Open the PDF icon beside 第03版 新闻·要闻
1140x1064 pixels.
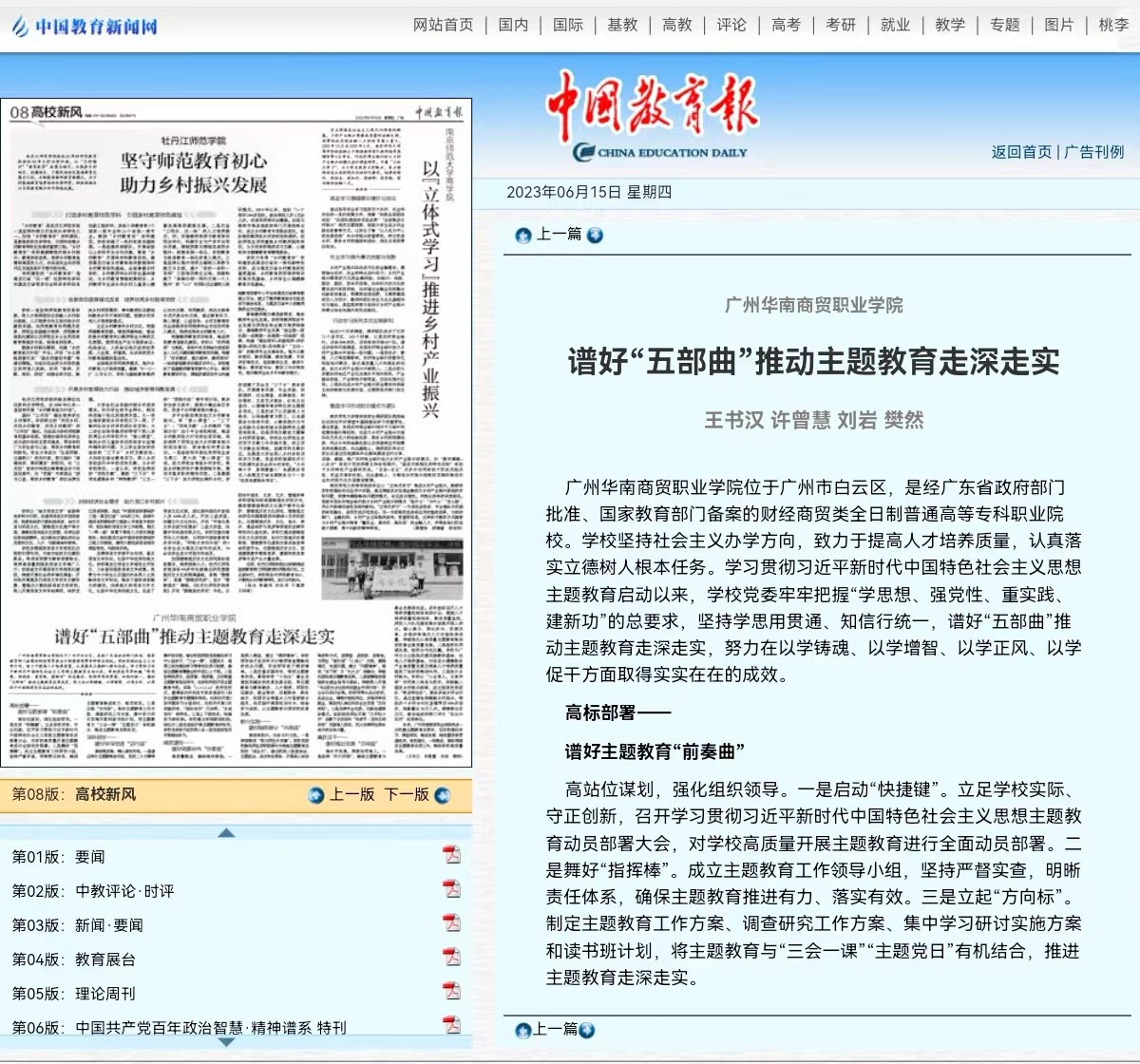tap(451, 923)
